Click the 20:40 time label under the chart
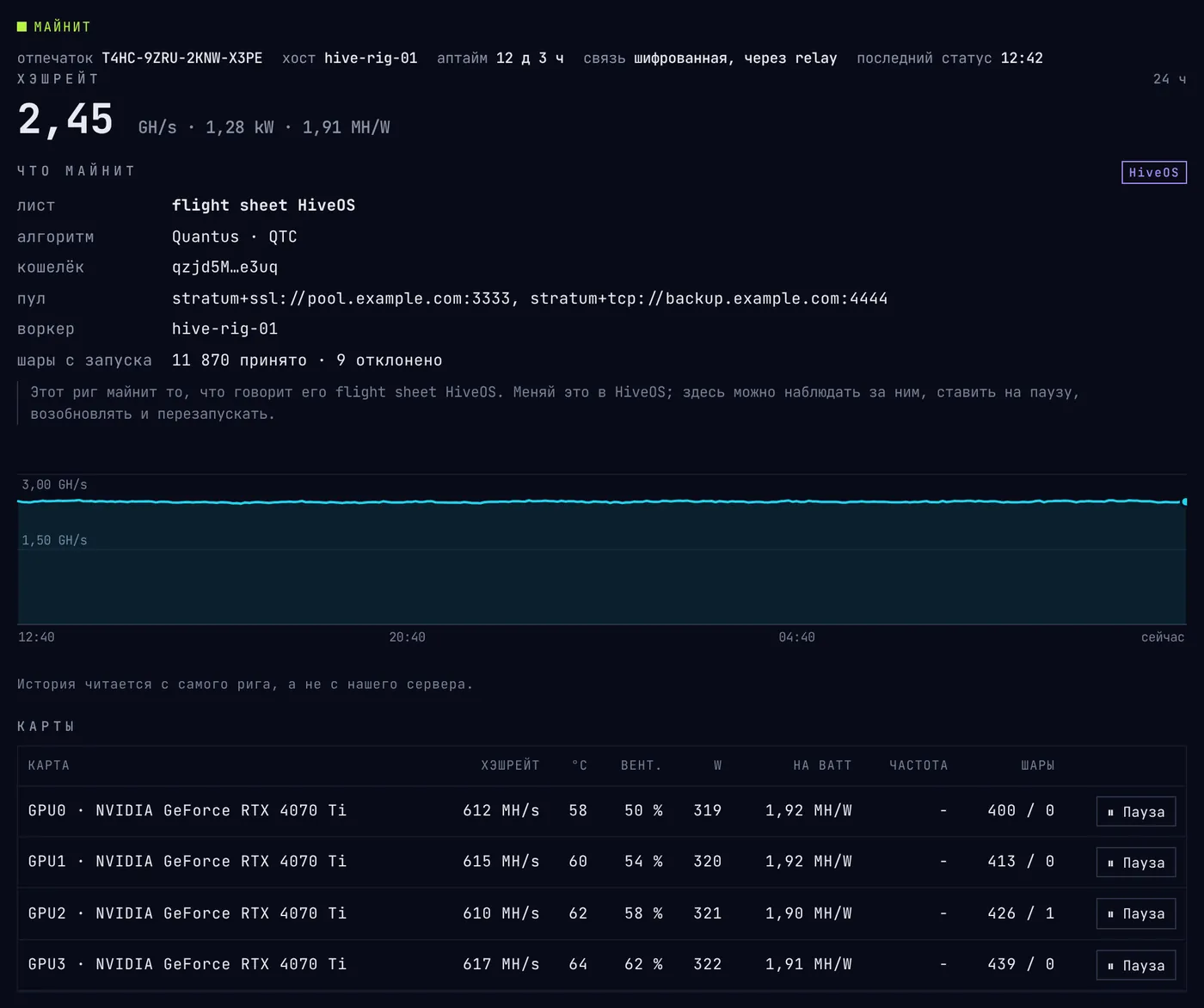 [407, 637]
